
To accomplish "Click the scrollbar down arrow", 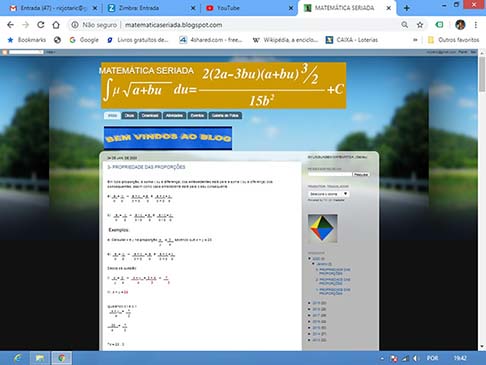I will pos(482,347).
